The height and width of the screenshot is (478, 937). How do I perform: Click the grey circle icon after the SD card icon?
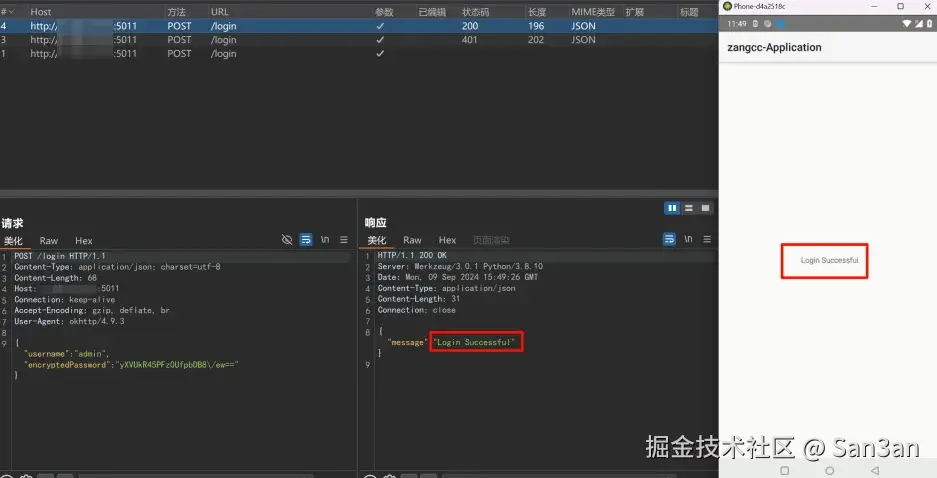767,23
